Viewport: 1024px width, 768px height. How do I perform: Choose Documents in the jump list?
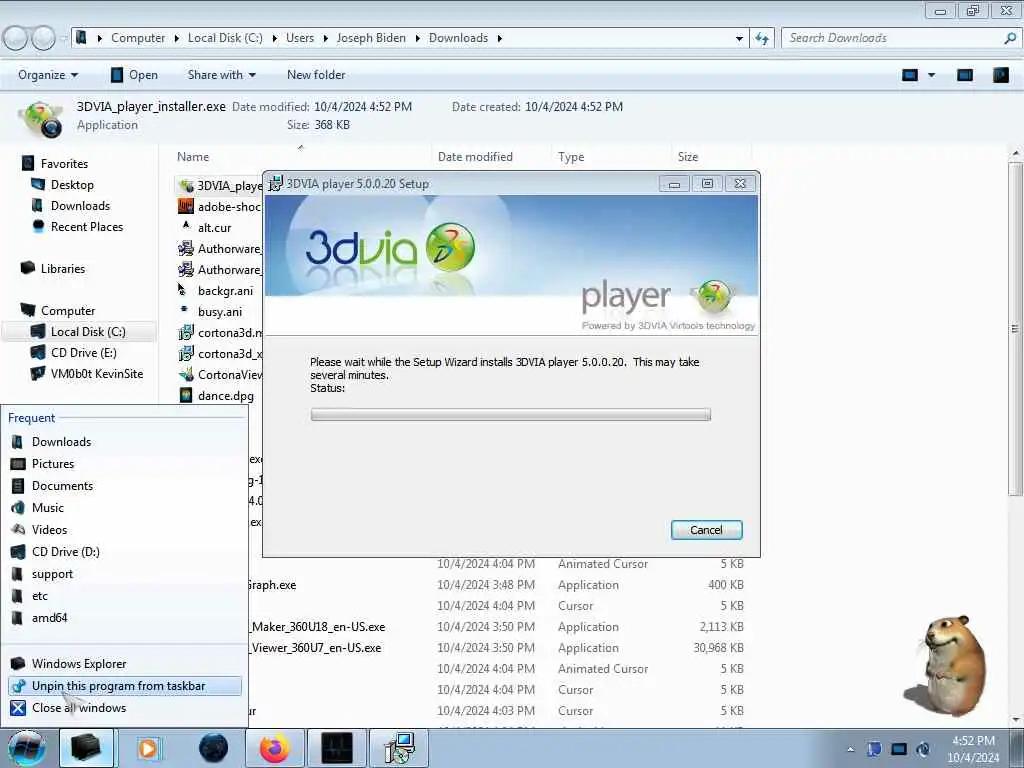(124, 486)
